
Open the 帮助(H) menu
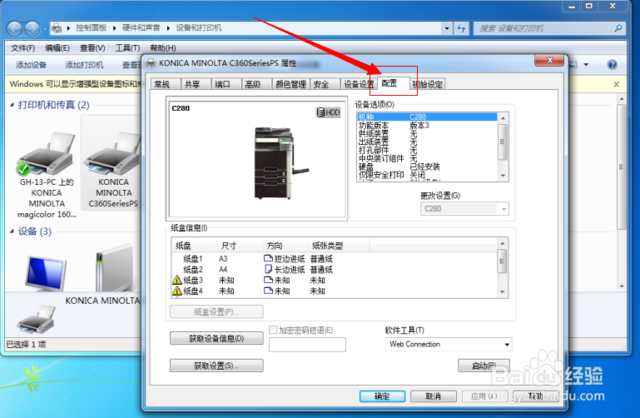click(163, 48)
